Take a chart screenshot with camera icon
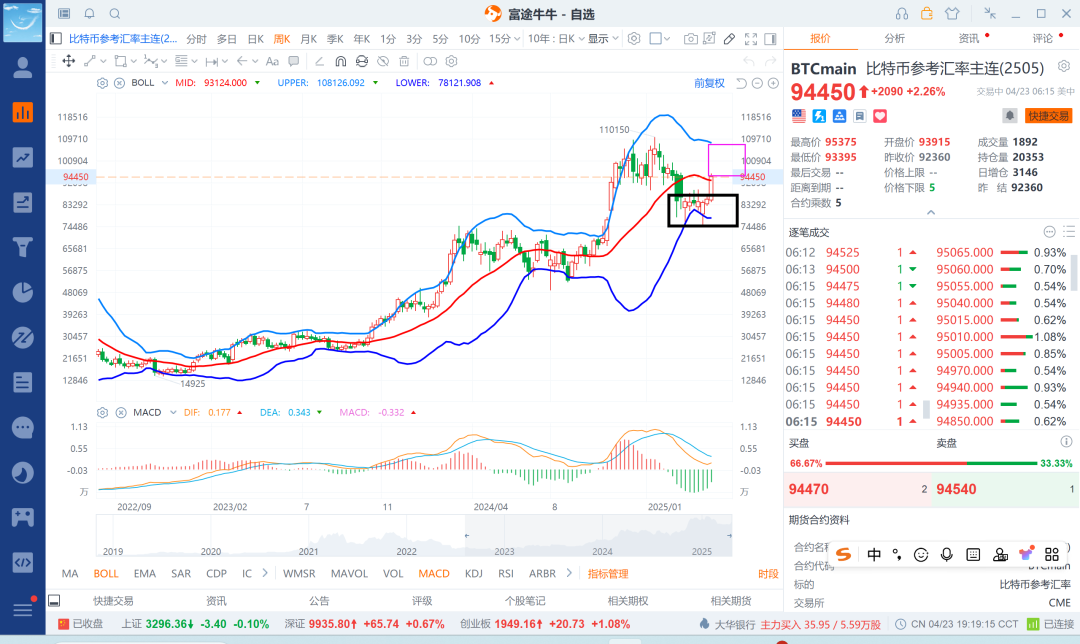Image resolution: width=1080 pixels, height=644 pixels. 690,39
